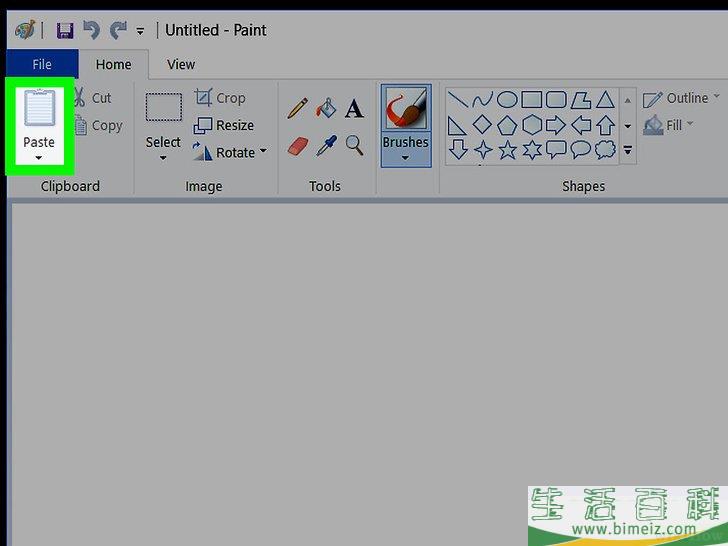Viewport: 728px width, 546px height.
Task: Open the Resize dialog
Action: [x=224, y=125]
